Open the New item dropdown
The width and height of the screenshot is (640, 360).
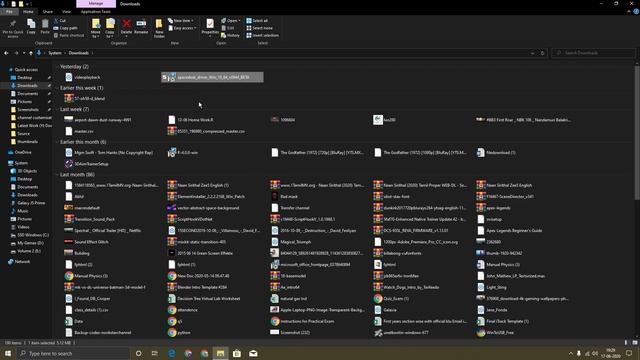click(181, 20)
